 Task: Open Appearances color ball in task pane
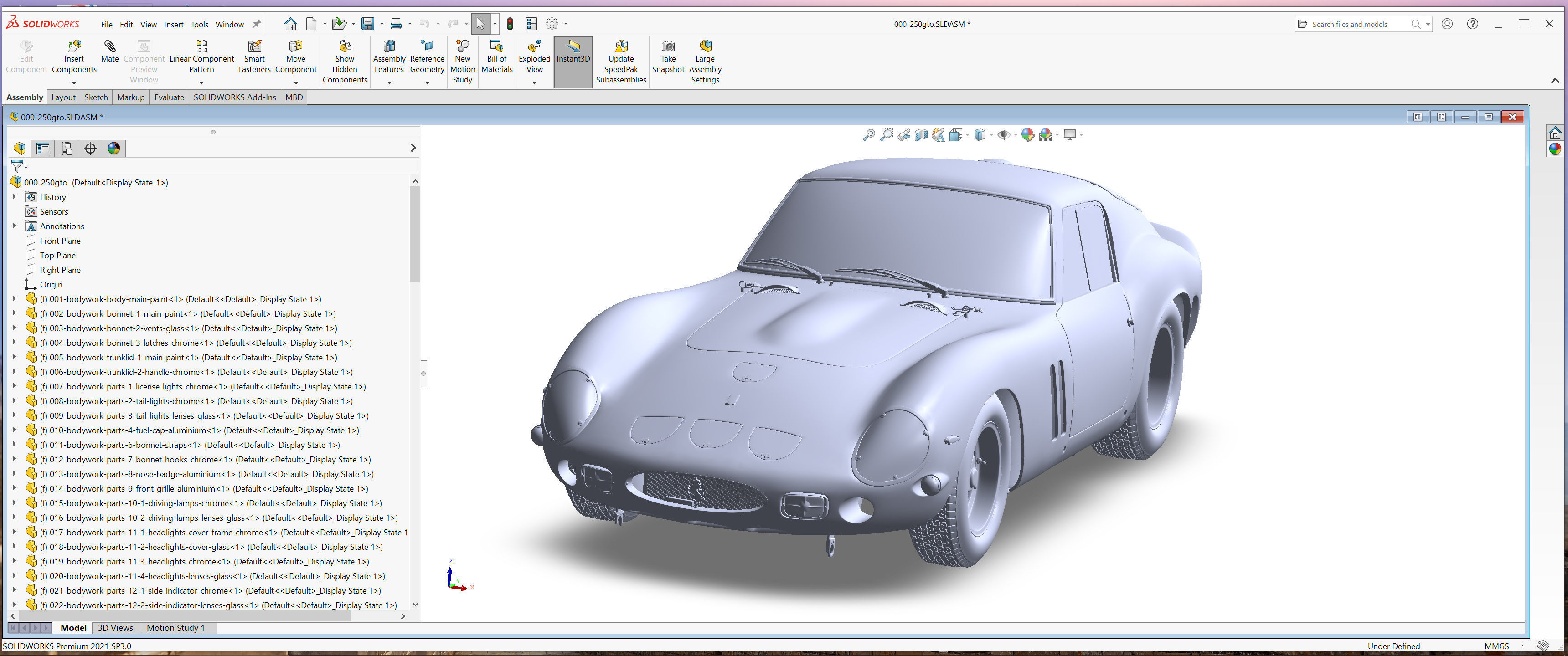tap(1555, 149)
